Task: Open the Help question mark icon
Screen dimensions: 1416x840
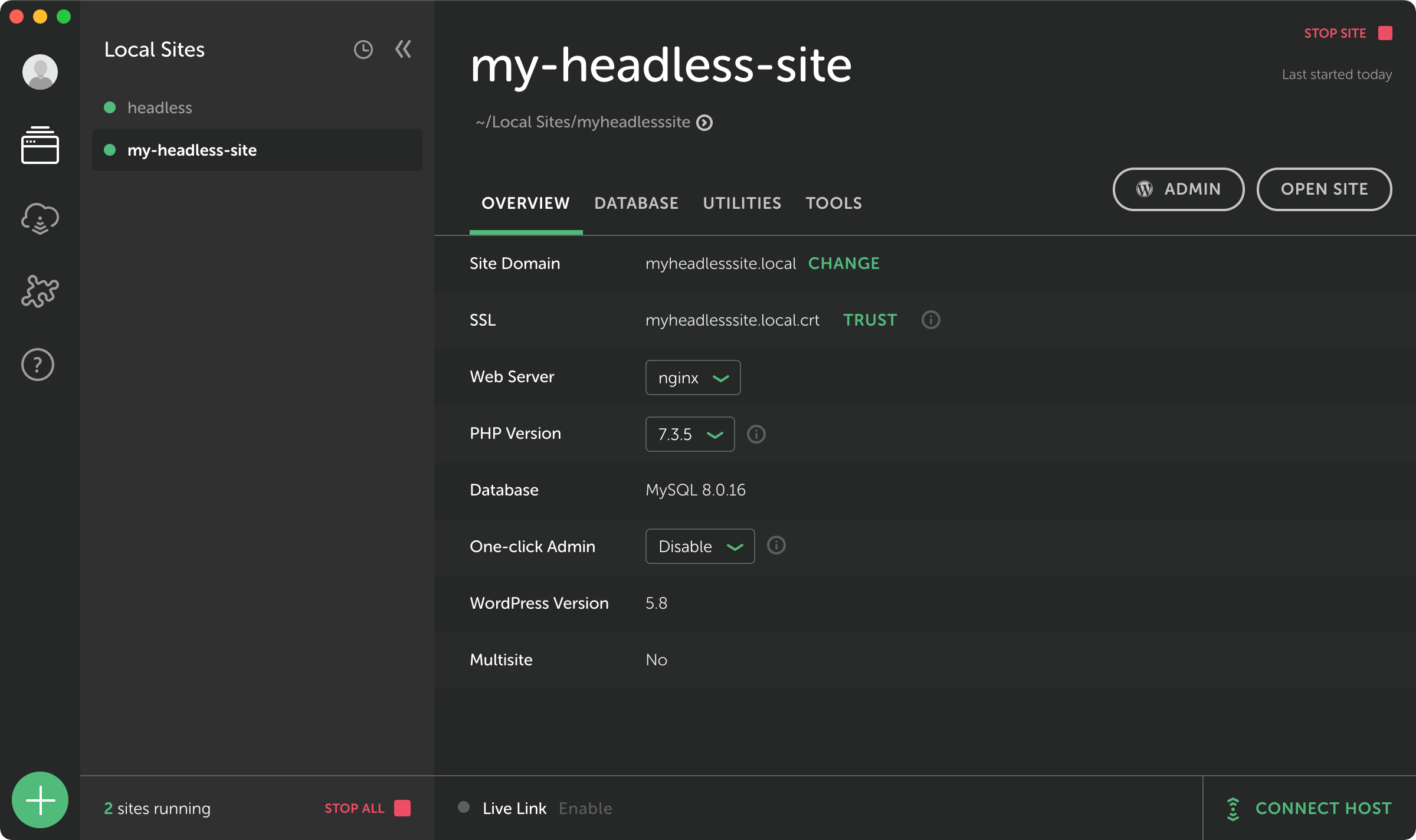Action: pyautogui.click(x=38, y=365)
